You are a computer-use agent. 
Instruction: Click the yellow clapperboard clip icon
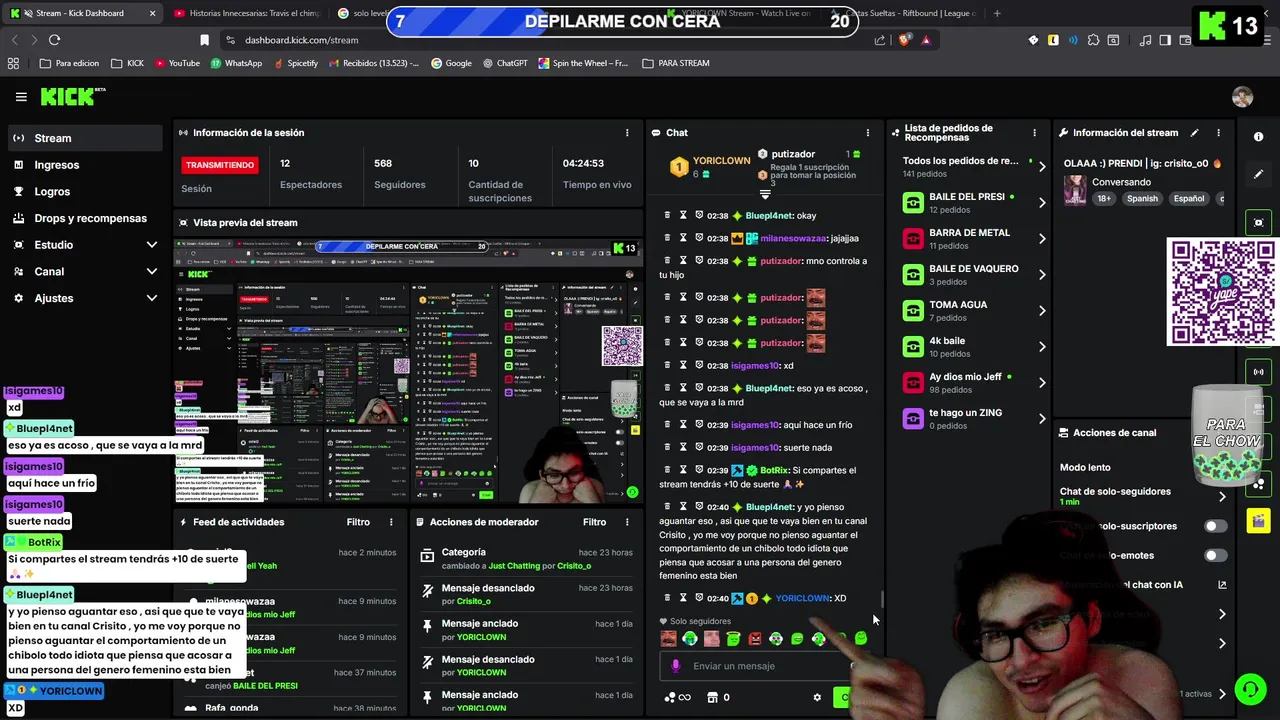1258,520
